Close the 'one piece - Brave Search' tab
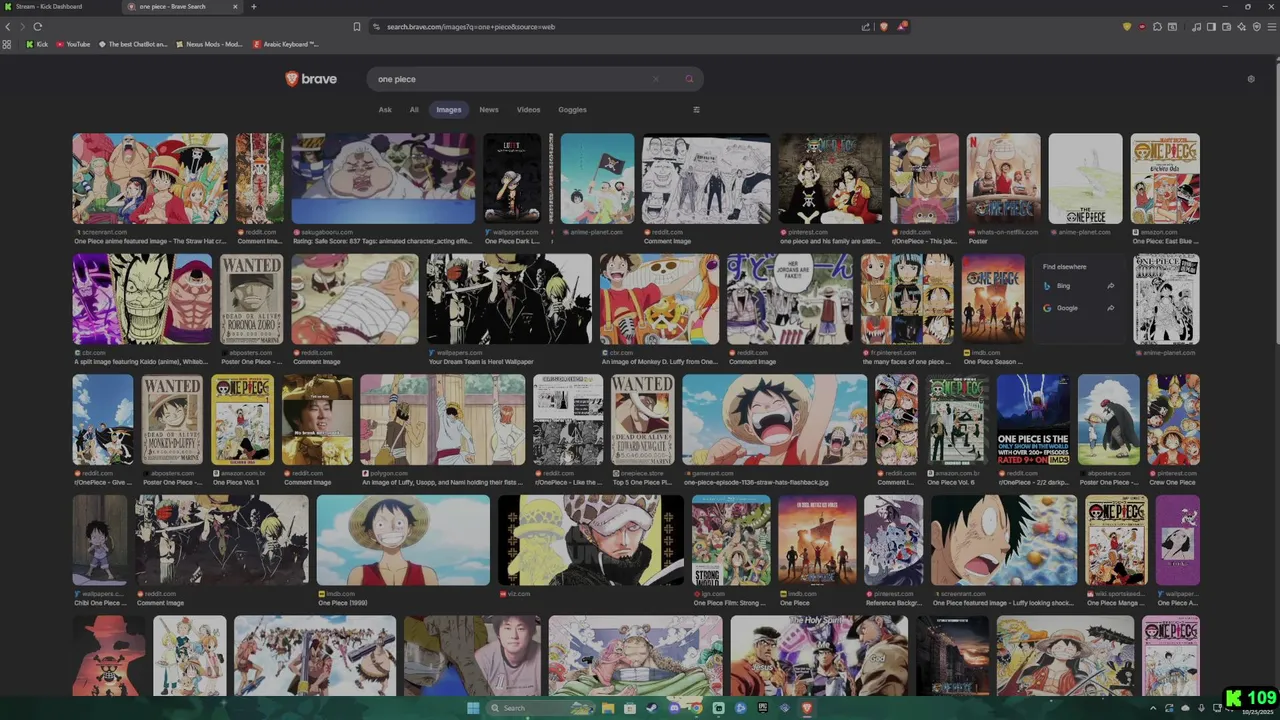 235,7
